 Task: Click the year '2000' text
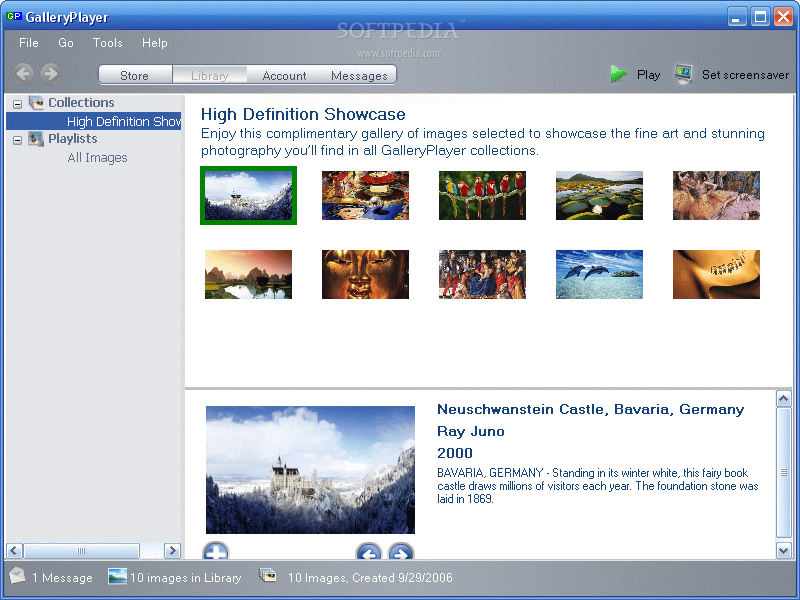pyautogui.click(x=455, y=453)
